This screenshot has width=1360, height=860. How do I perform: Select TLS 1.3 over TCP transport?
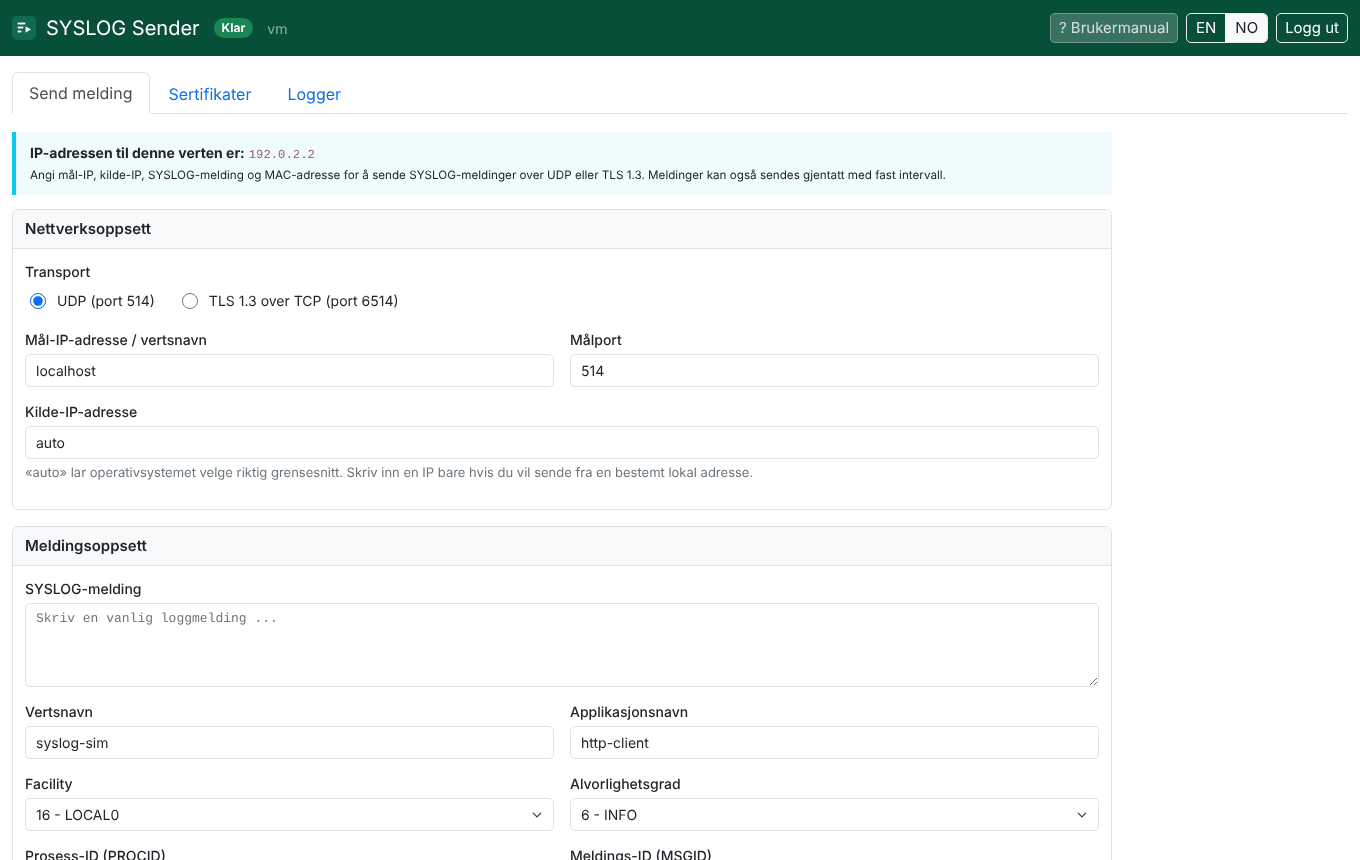(190, 301)
